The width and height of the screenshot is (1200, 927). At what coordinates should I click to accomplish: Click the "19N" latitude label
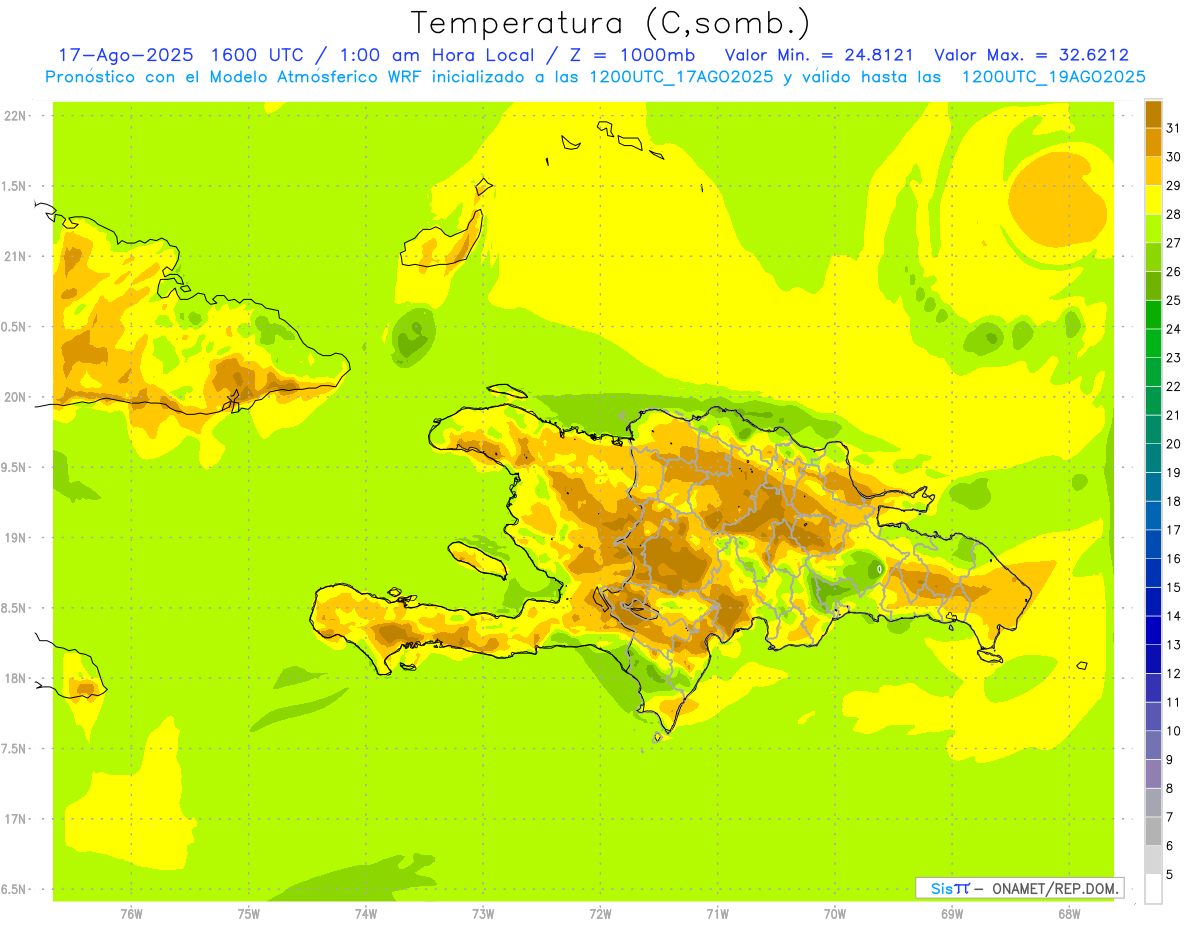coord(15,538)
